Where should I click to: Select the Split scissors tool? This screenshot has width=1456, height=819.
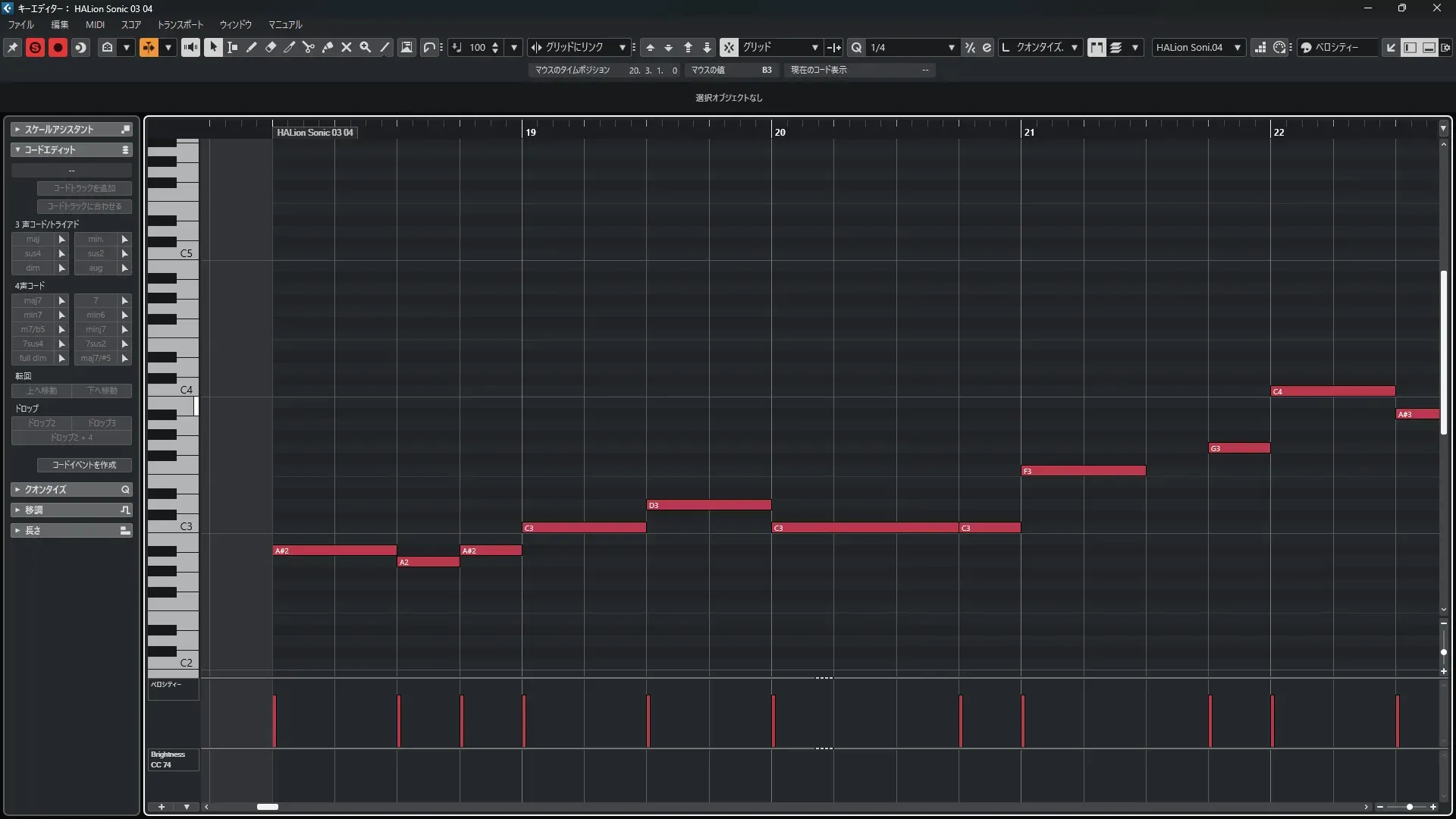(309, 47)
